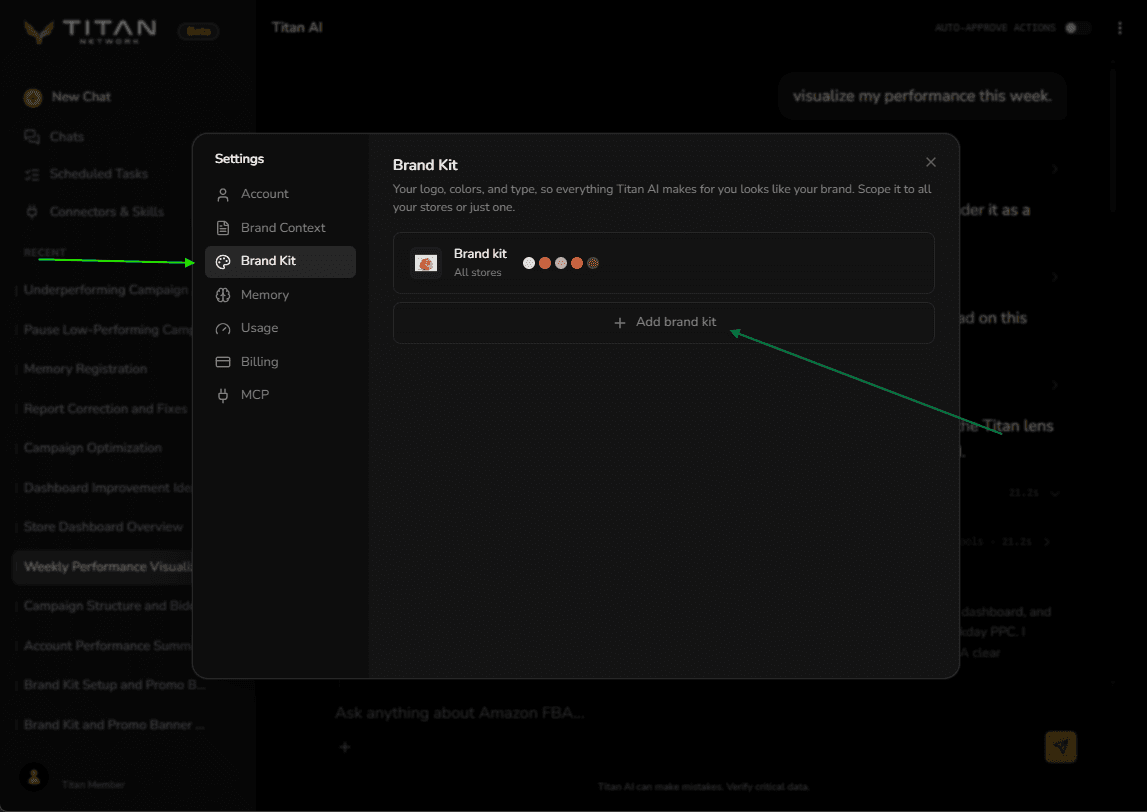This screenshot has height=812, width=1147.
Task: Click the fourth orange color swatch
Action: point(577,263)
